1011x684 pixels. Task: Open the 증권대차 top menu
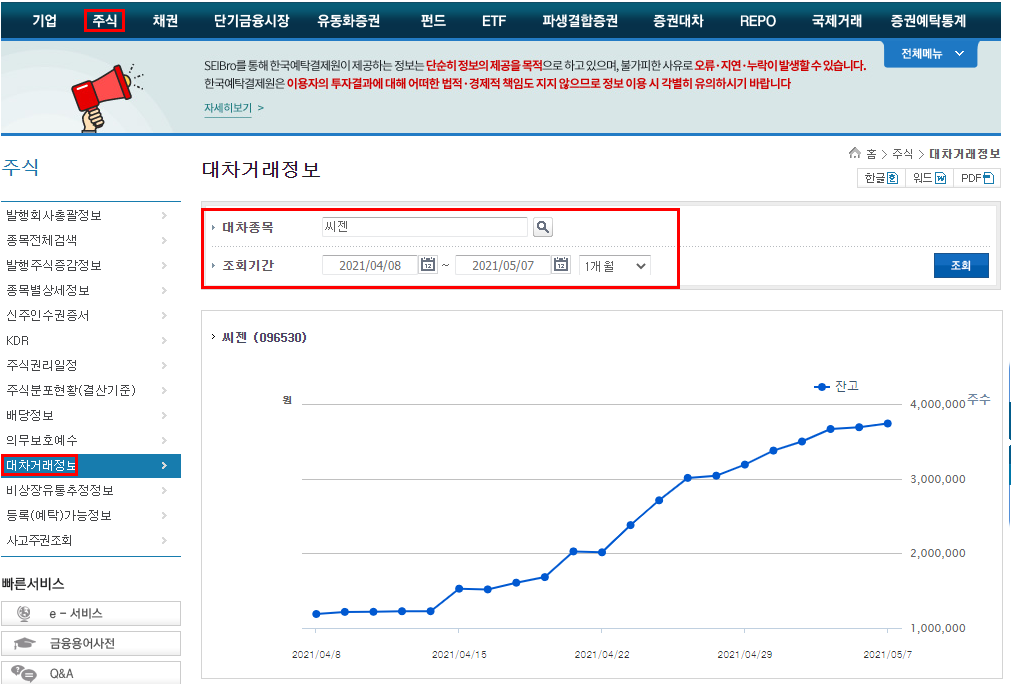pos(678,21)
